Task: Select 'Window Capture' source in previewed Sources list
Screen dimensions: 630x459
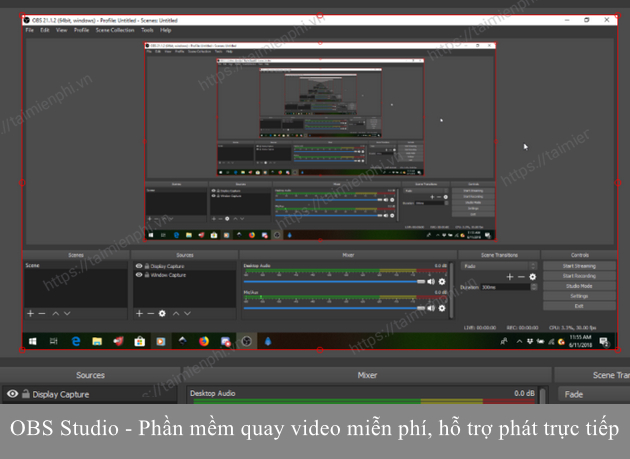Action: [185, 275]
